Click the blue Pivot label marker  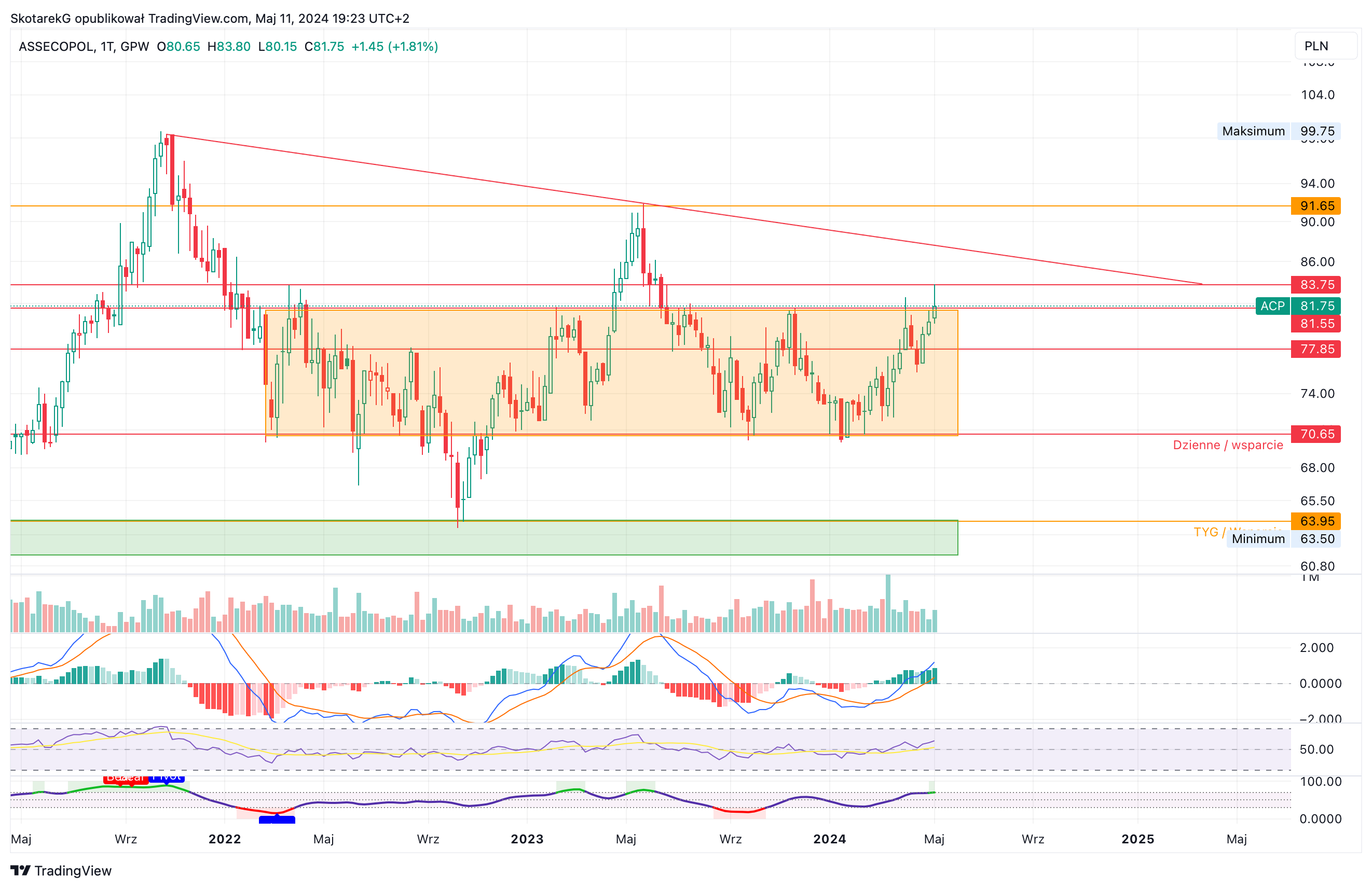point(167,779)
